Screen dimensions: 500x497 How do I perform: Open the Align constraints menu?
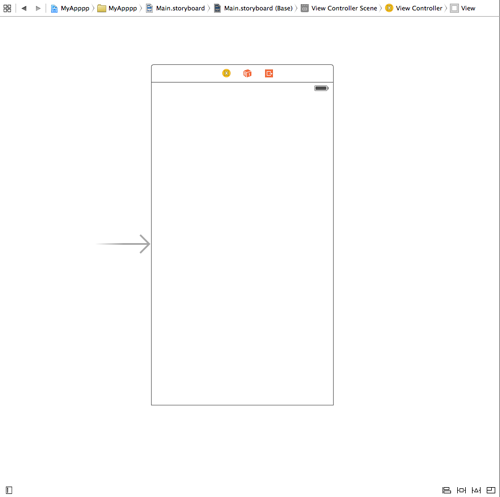[x=446, y=490]
